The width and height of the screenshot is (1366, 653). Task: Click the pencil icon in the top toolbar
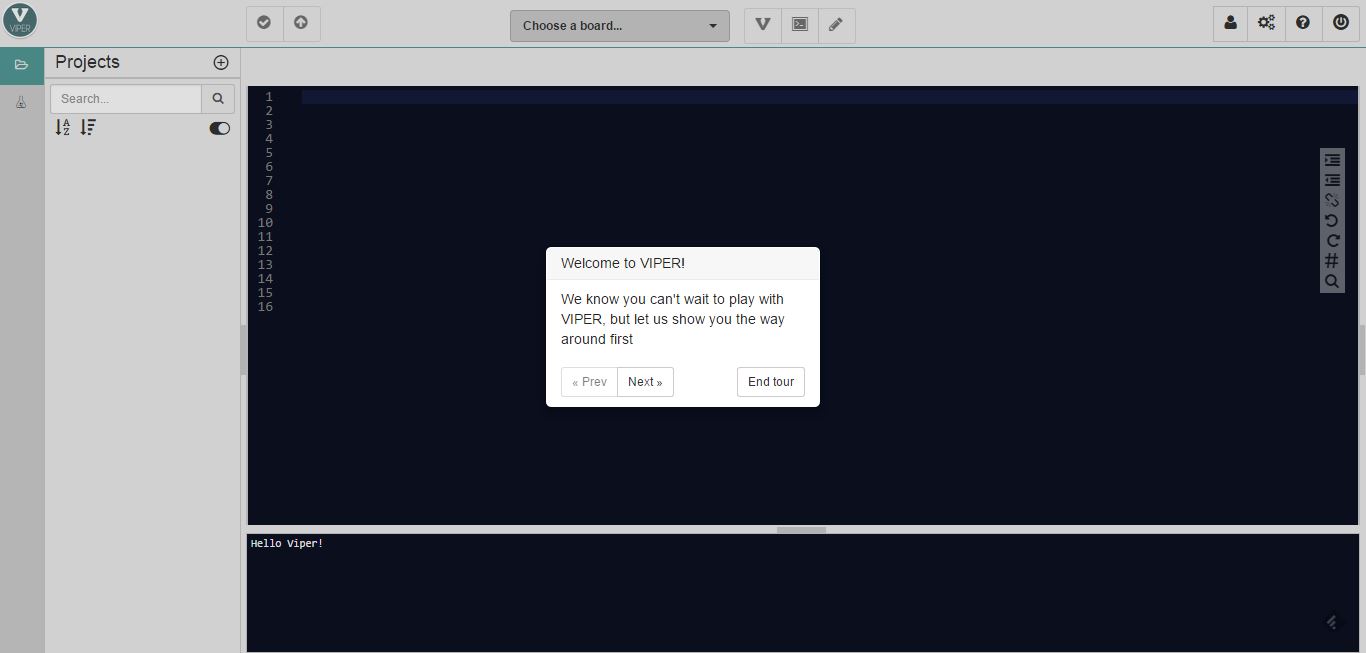point(836,25)
